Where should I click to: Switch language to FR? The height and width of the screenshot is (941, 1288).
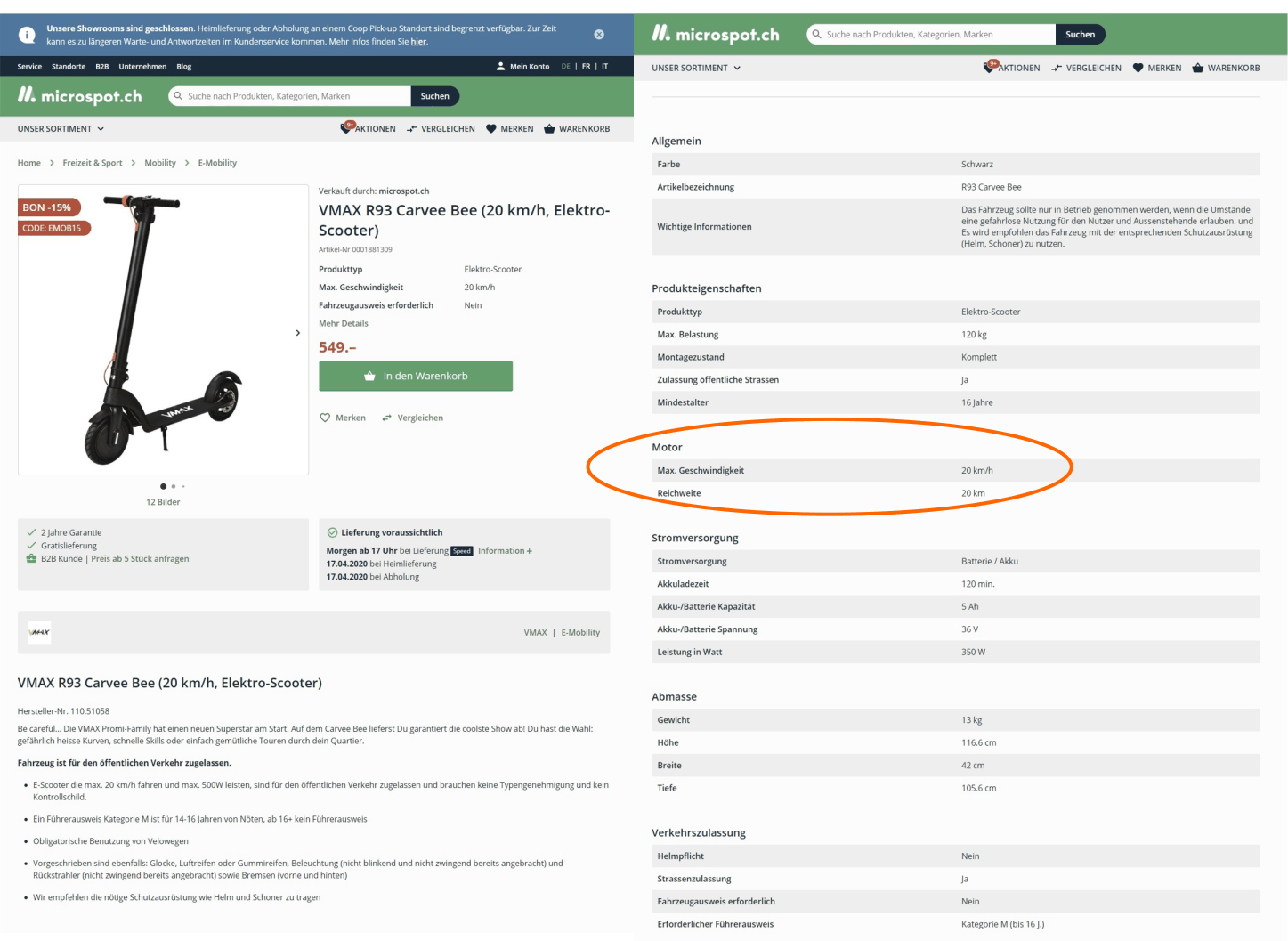pyautogui.click(x=586, y=67)
